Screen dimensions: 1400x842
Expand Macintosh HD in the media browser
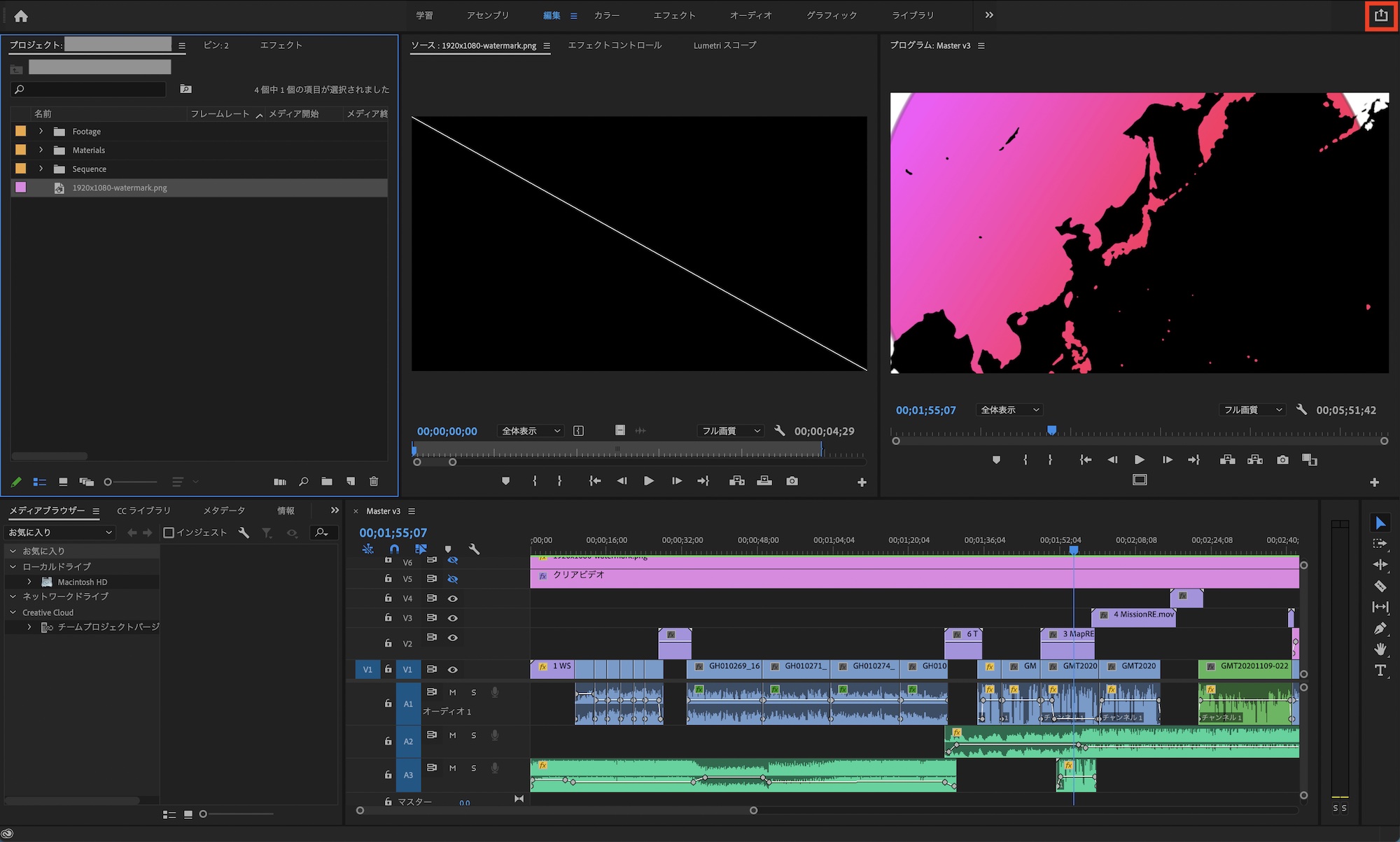28,582
